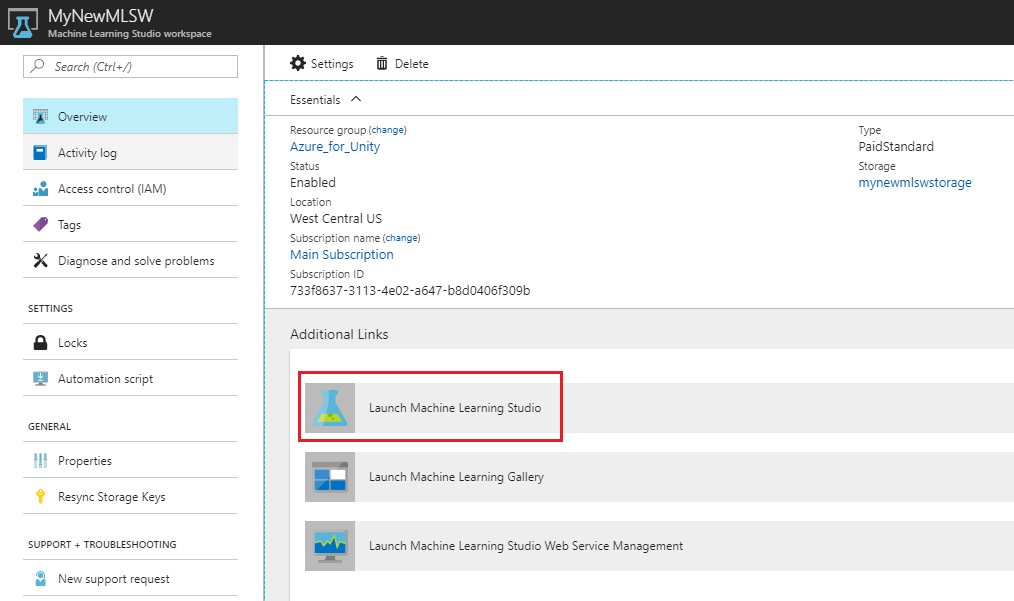Click the Web Service Management chart icon

point(331,546)
